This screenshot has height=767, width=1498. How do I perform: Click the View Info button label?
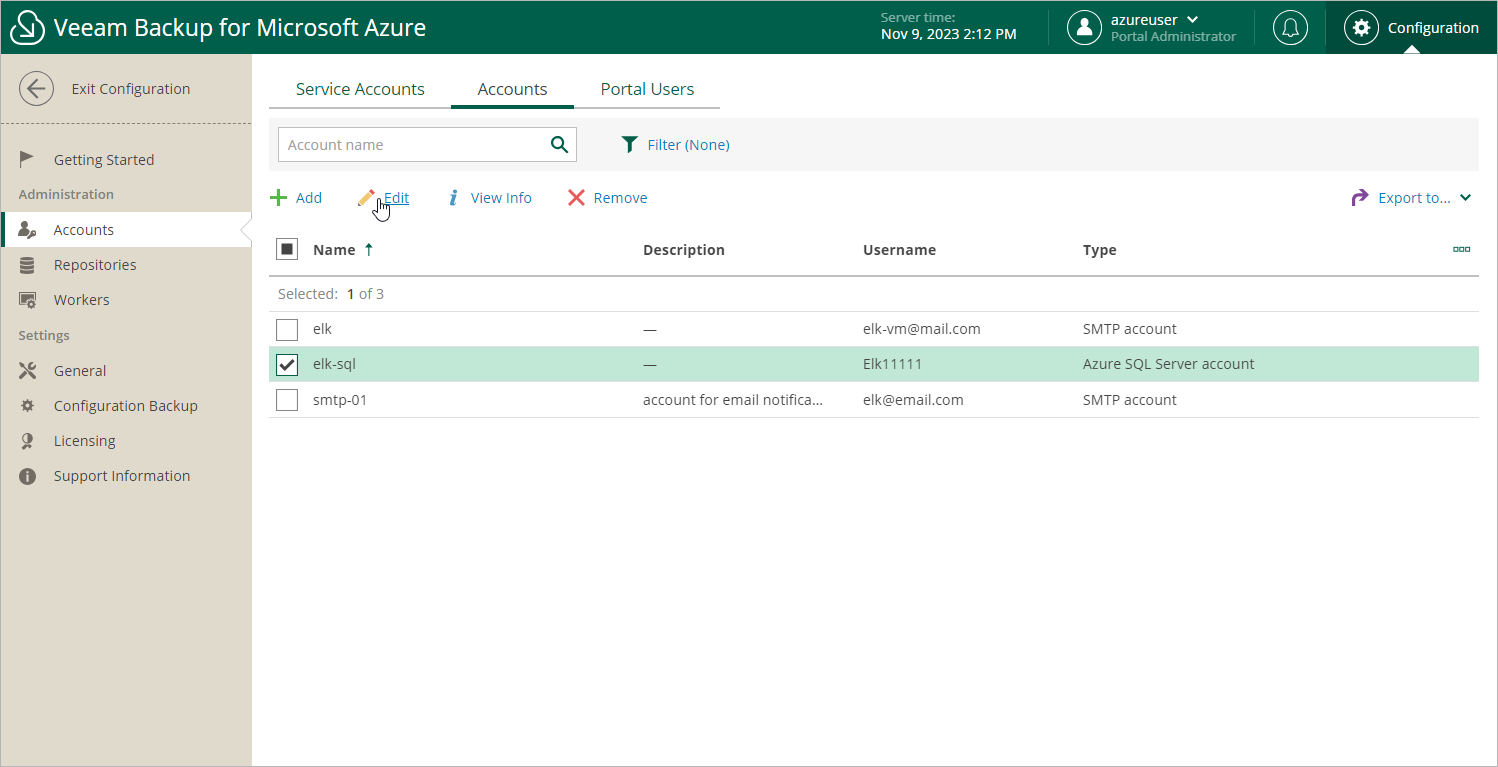(x=501, y=198)
